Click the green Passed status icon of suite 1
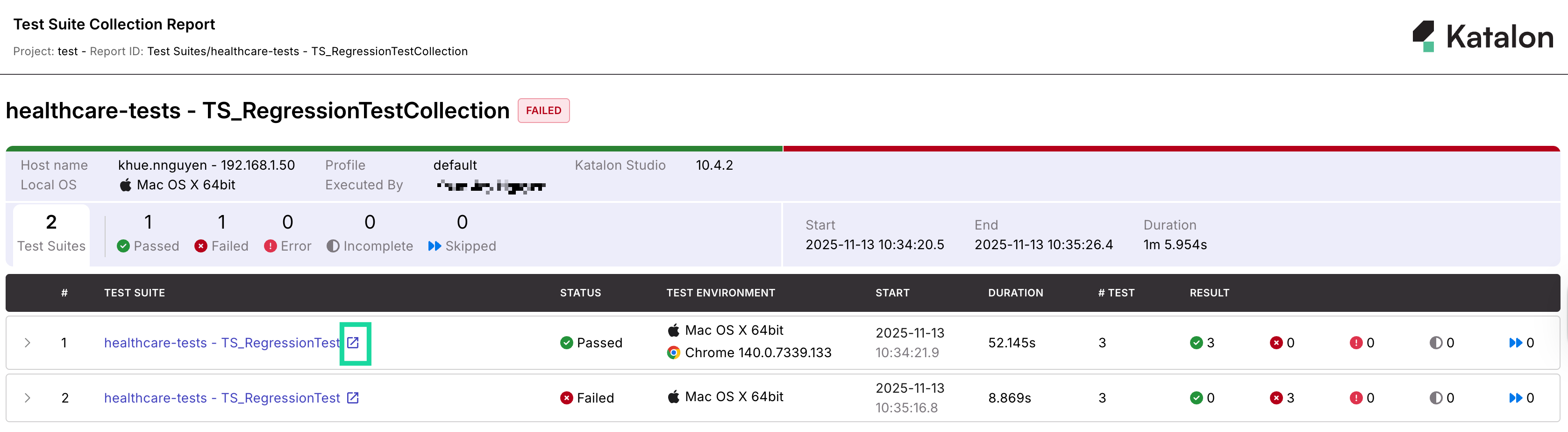The width and height of the screenshot is (1568, 432). tap(567, 342)
